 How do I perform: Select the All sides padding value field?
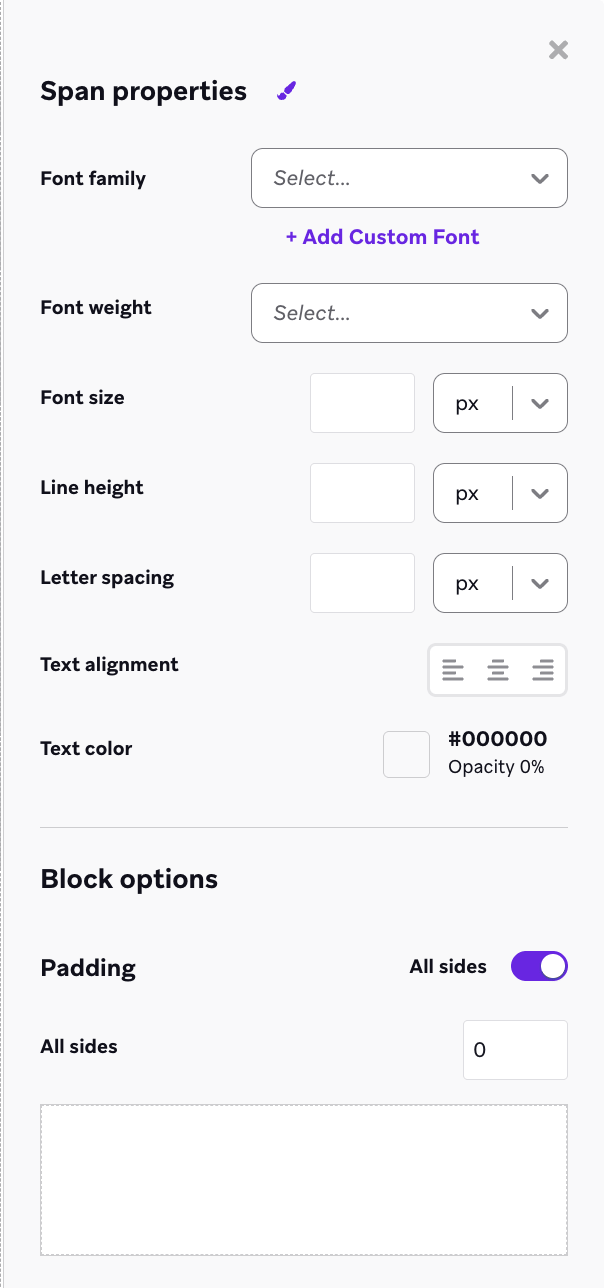[x=515, y=1050]
